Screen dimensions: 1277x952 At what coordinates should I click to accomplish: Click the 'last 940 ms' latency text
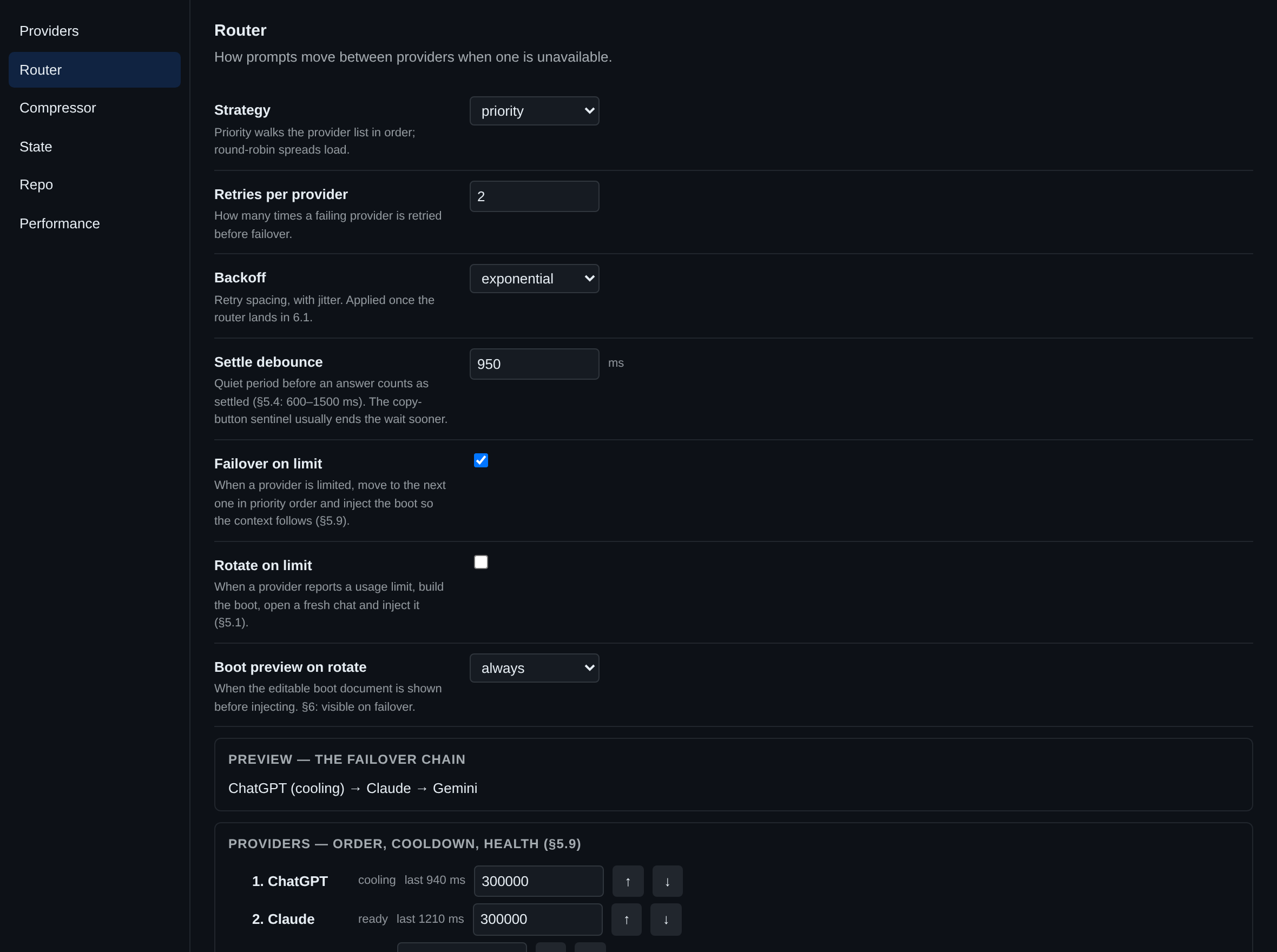[435, 880]
